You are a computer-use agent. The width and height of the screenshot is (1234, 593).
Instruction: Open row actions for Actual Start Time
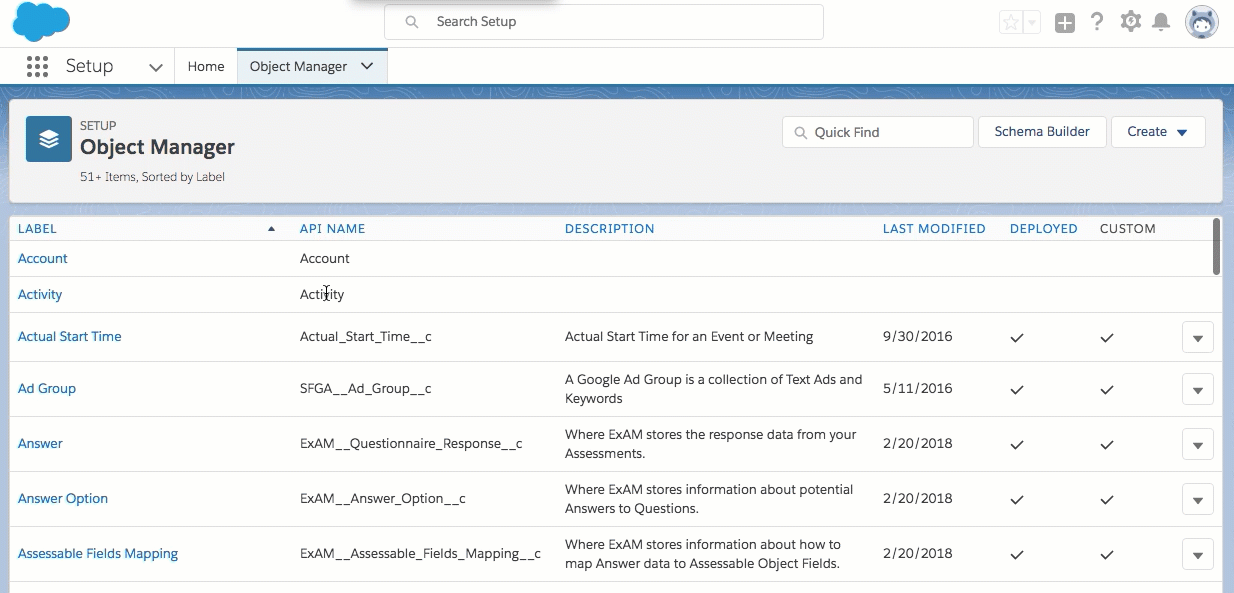1197,338
